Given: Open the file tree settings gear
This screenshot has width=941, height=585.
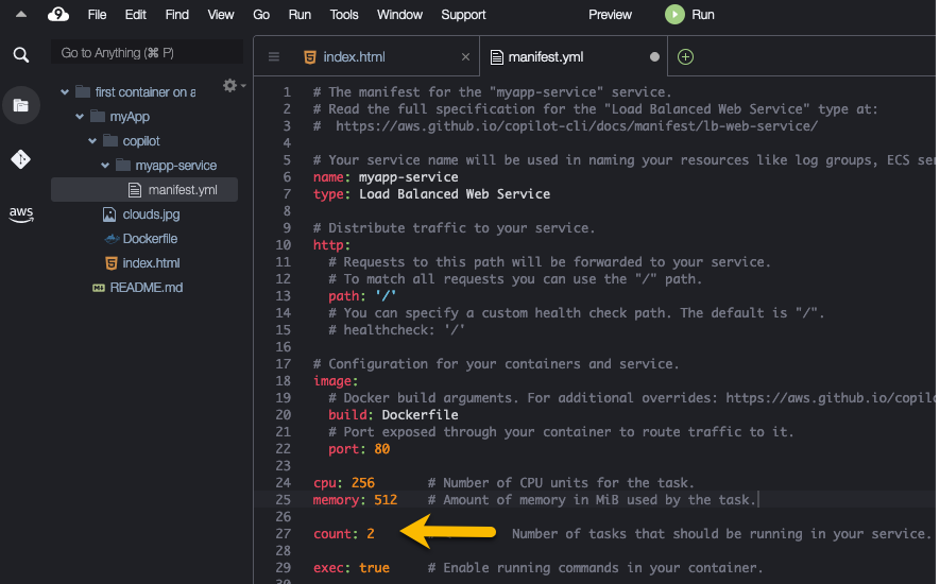Looking at the screenshot, I should click(230, 86).
